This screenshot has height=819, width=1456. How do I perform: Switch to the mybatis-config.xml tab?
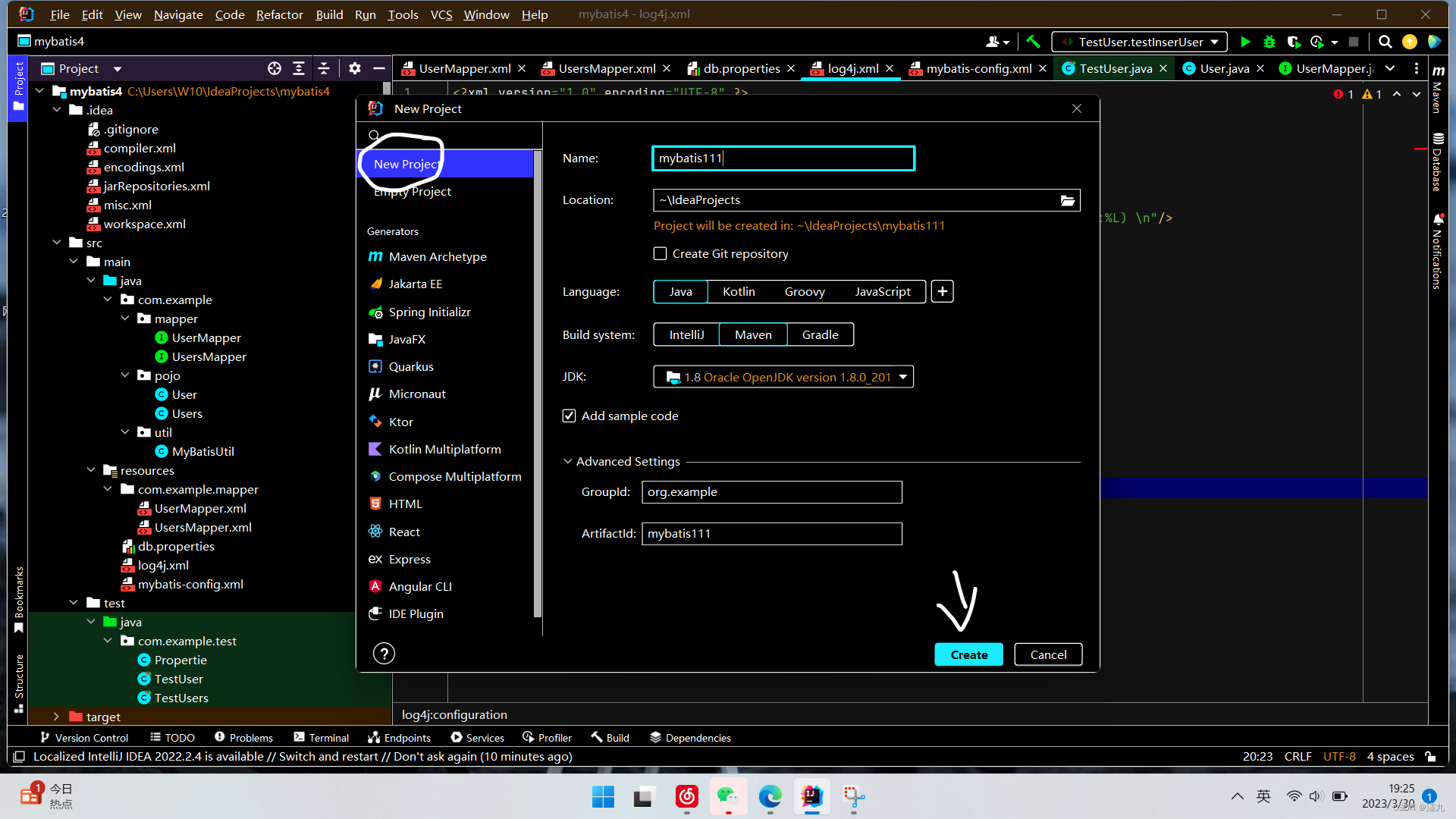(978, 68)
